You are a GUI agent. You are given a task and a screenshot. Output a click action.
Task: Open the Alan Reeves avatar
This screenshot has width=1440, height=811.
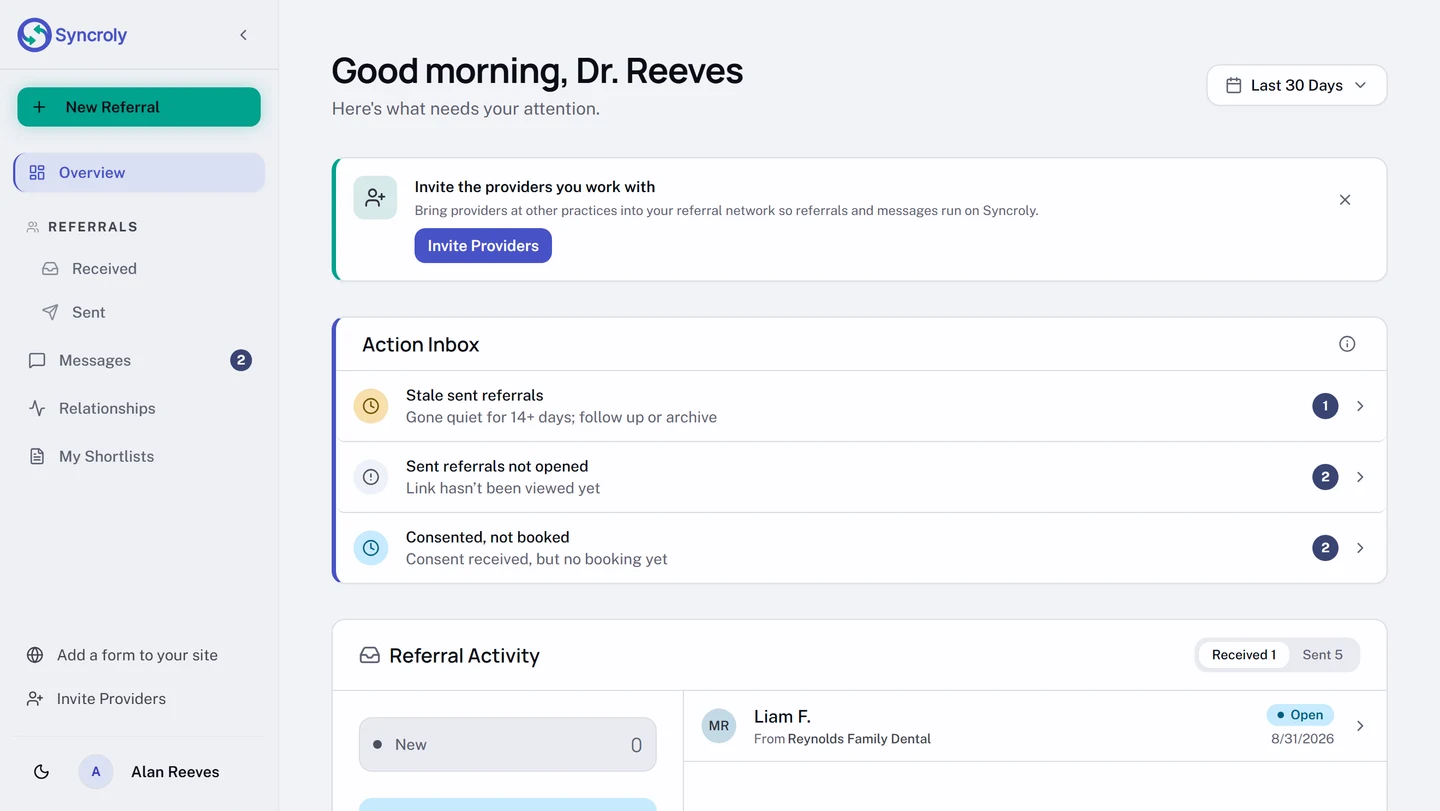[x=96, y=772]
